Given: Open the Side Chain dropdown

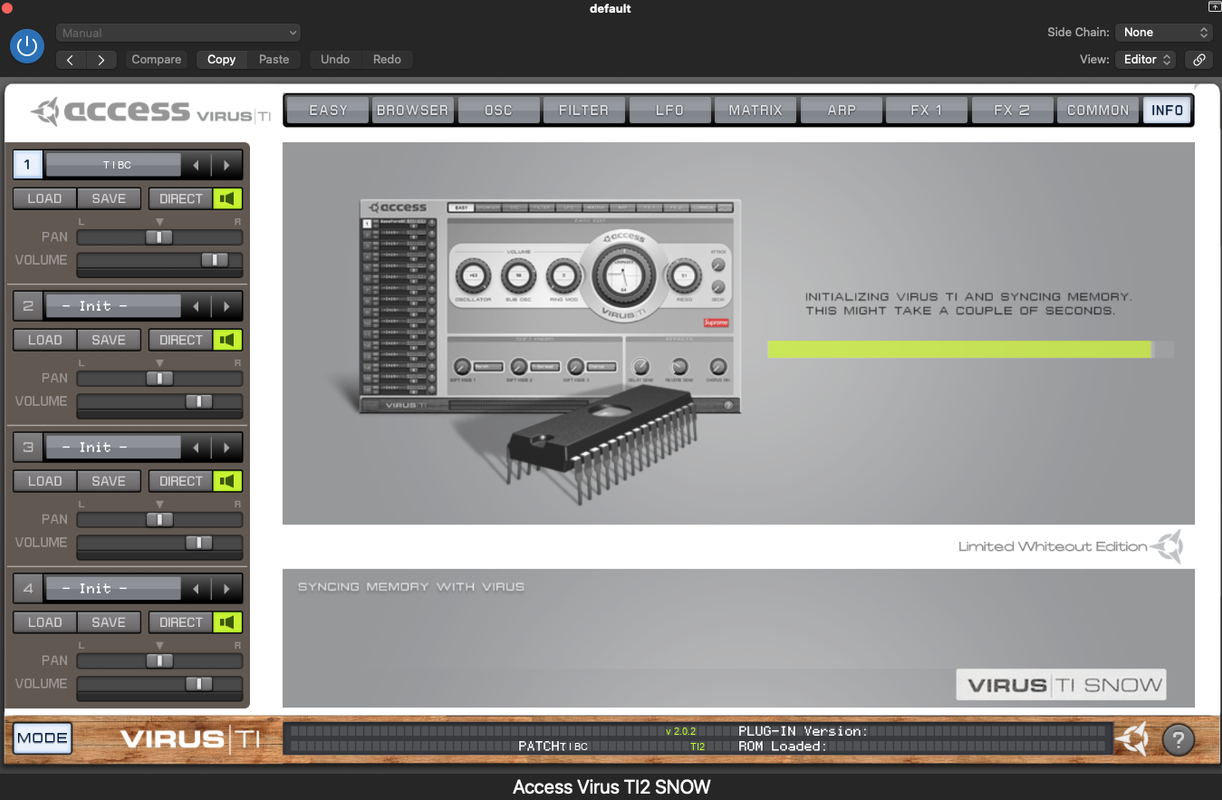Looking at the screenshot, I should [1164, 33].
